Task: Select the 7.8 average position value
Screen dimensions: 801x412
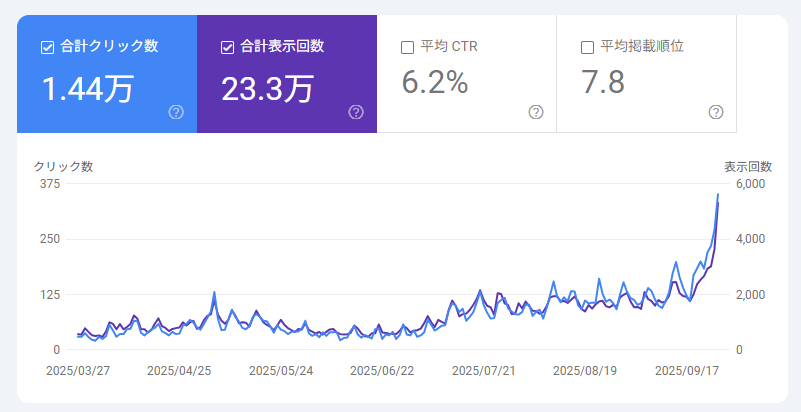Action: [x=603, y=82]
